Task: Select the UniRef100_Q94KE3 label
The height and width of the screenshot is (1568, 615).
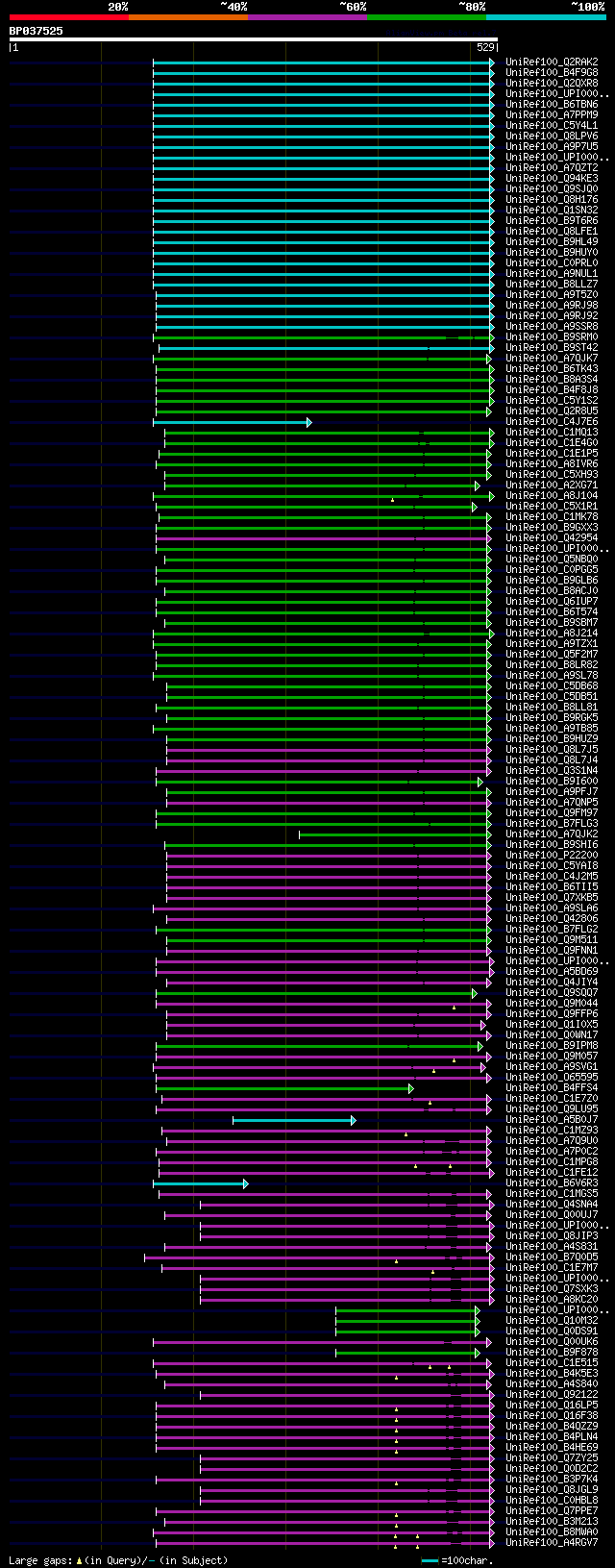Action: (552, 179)
